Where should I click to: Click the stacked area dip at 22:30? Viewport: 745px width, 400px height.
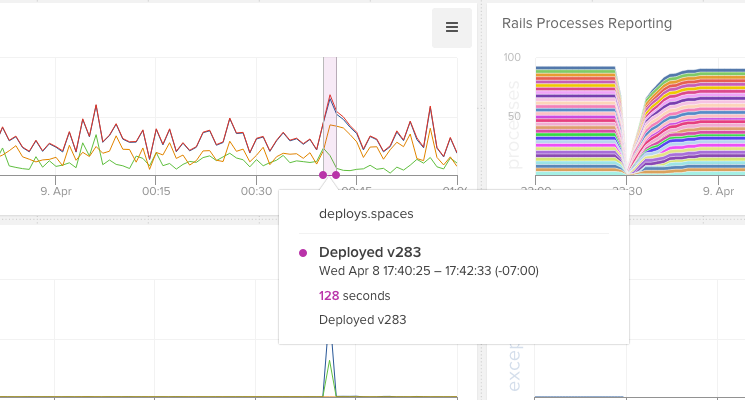click(x=627, y=170)
